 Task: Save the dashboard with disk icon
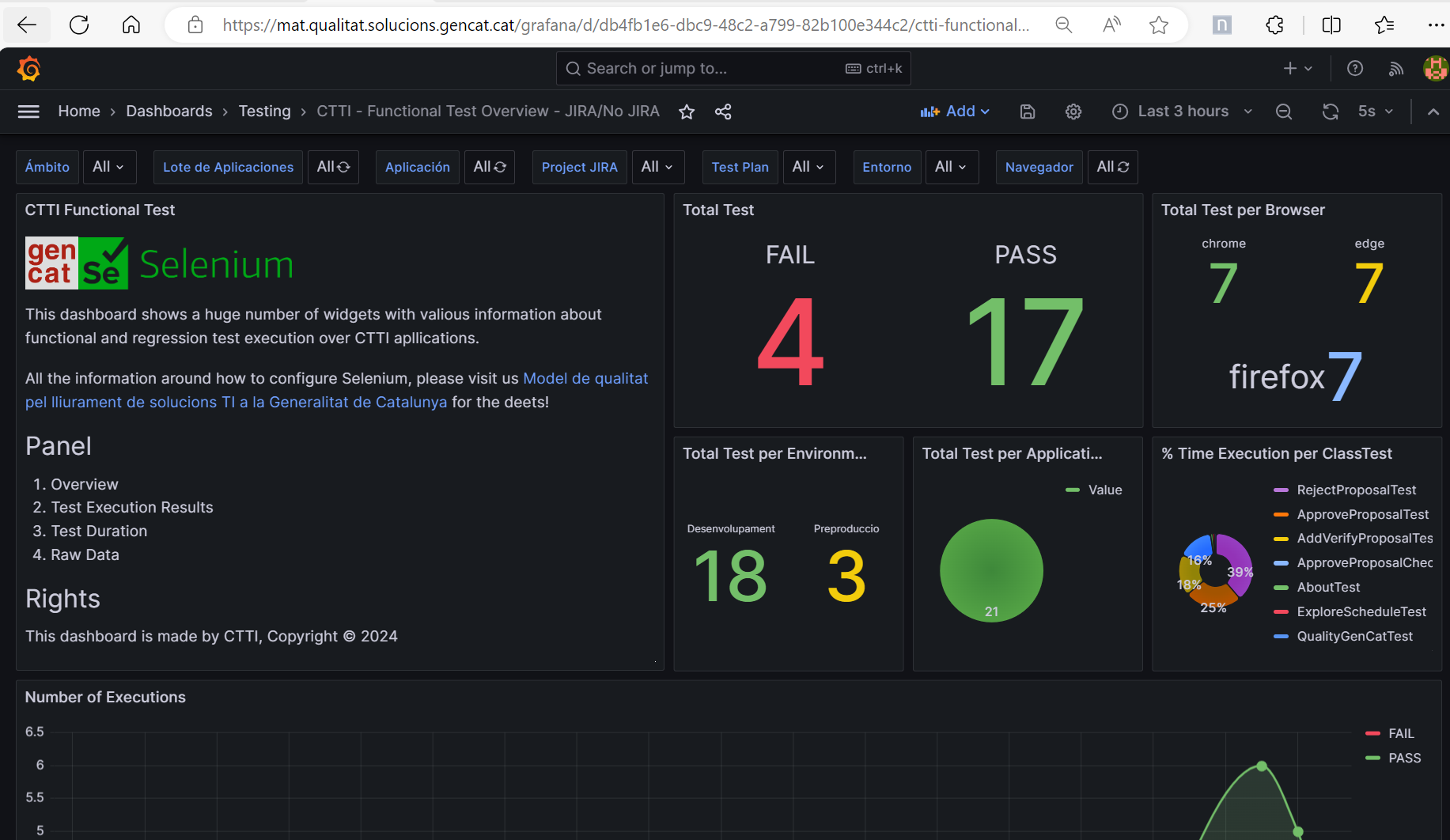1028,112
